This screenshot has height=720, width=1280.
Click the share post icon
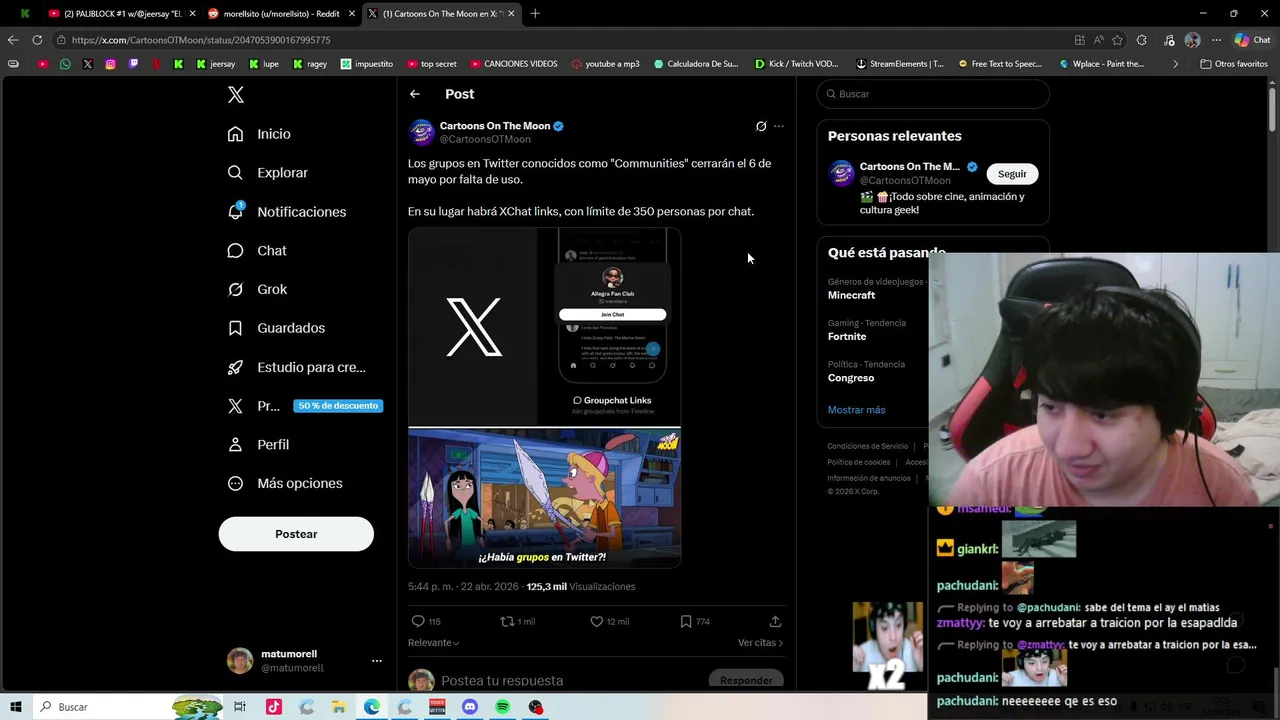click(775, 621)
